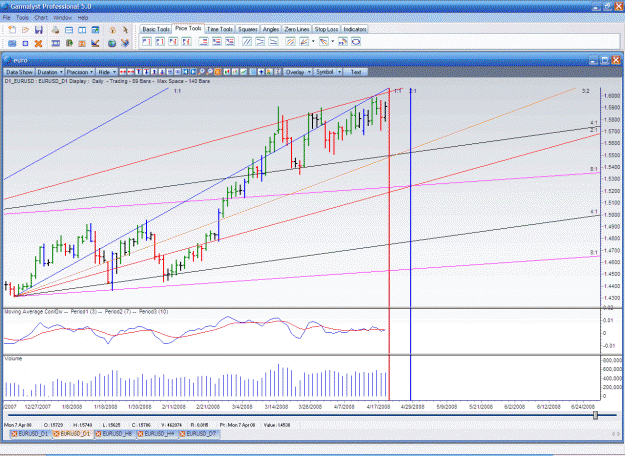Open the Help menu
Viewport: 625px width, 456px height.
[83, 18]
